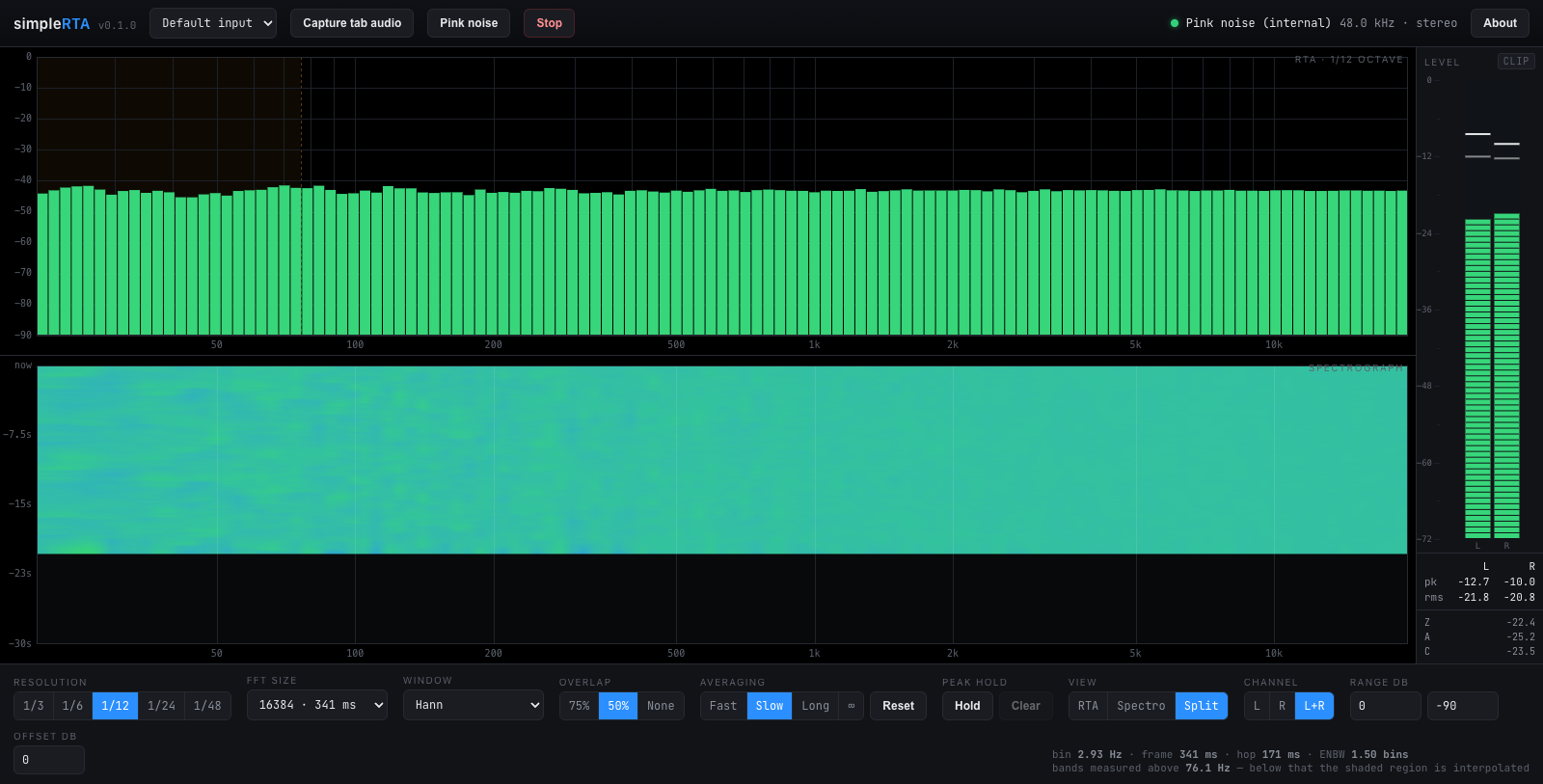The image size is (1543, 784).
Task: Select the L channel only
Action: [1257, 706]
